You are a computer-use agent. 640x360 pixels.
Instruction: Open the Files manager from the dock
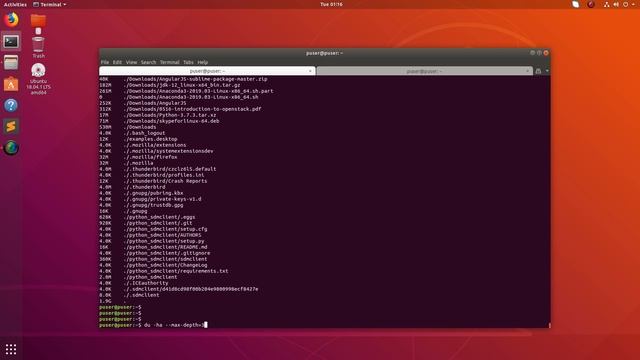coord(11,62)
